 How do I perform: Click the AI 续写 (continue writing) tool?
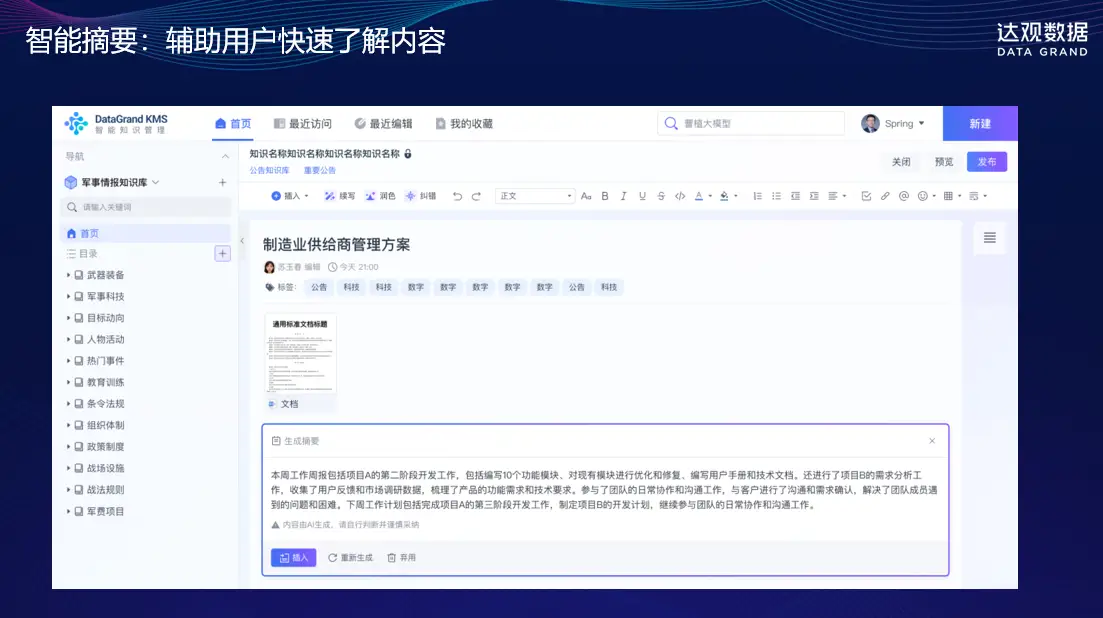click(340, 196)
